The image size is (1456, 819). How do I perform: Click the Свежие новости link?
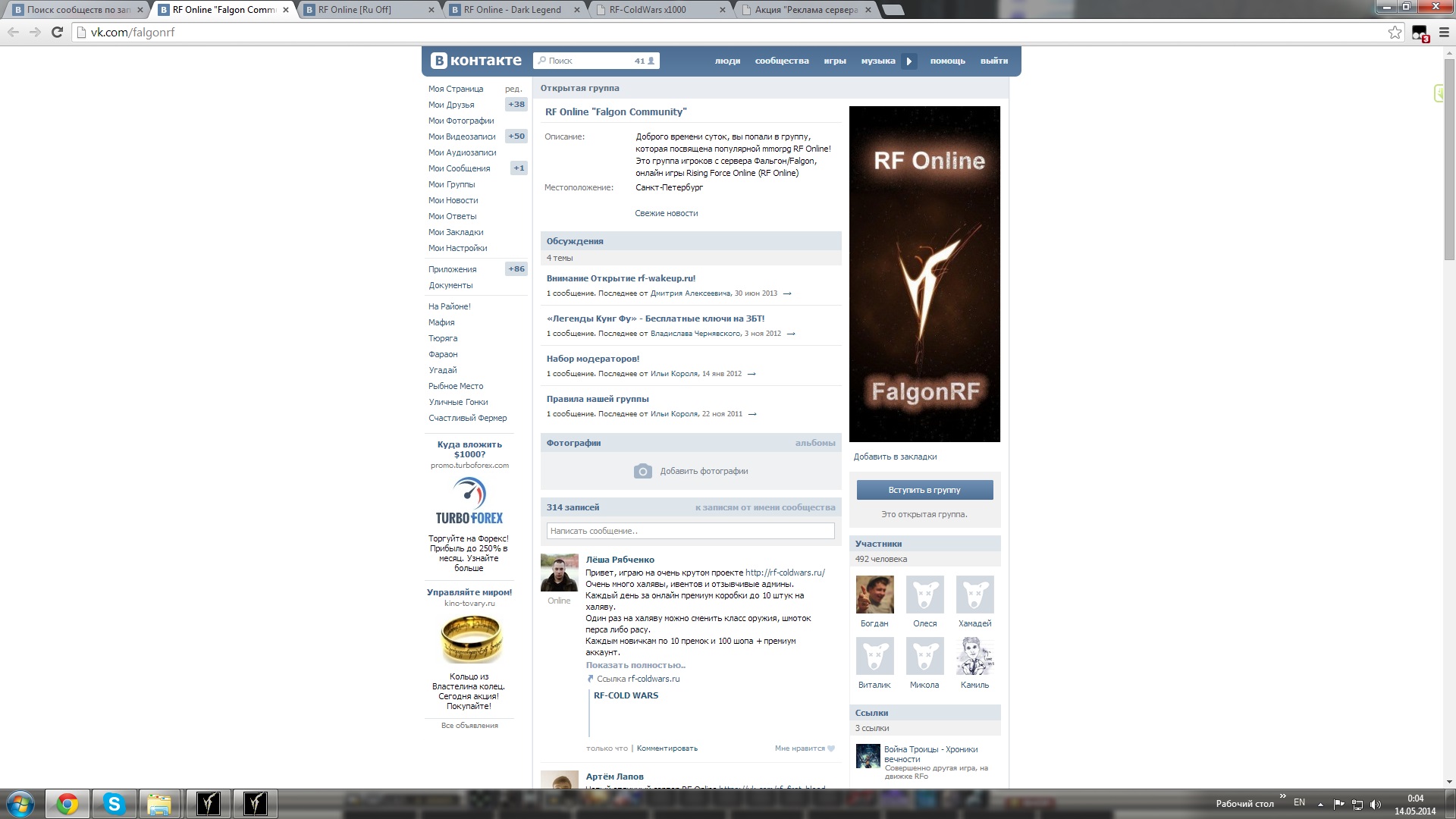(x=667, y=213)
